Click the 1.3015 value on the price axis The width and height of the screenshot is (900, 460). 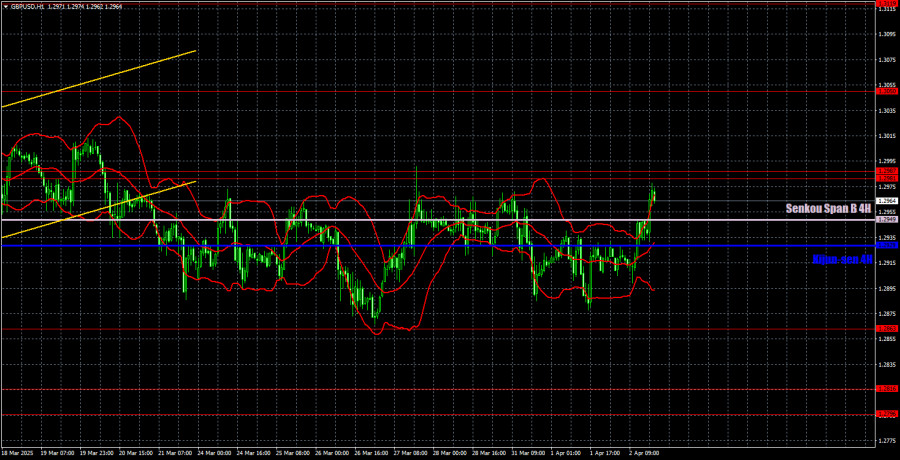(x=887, y=136)
